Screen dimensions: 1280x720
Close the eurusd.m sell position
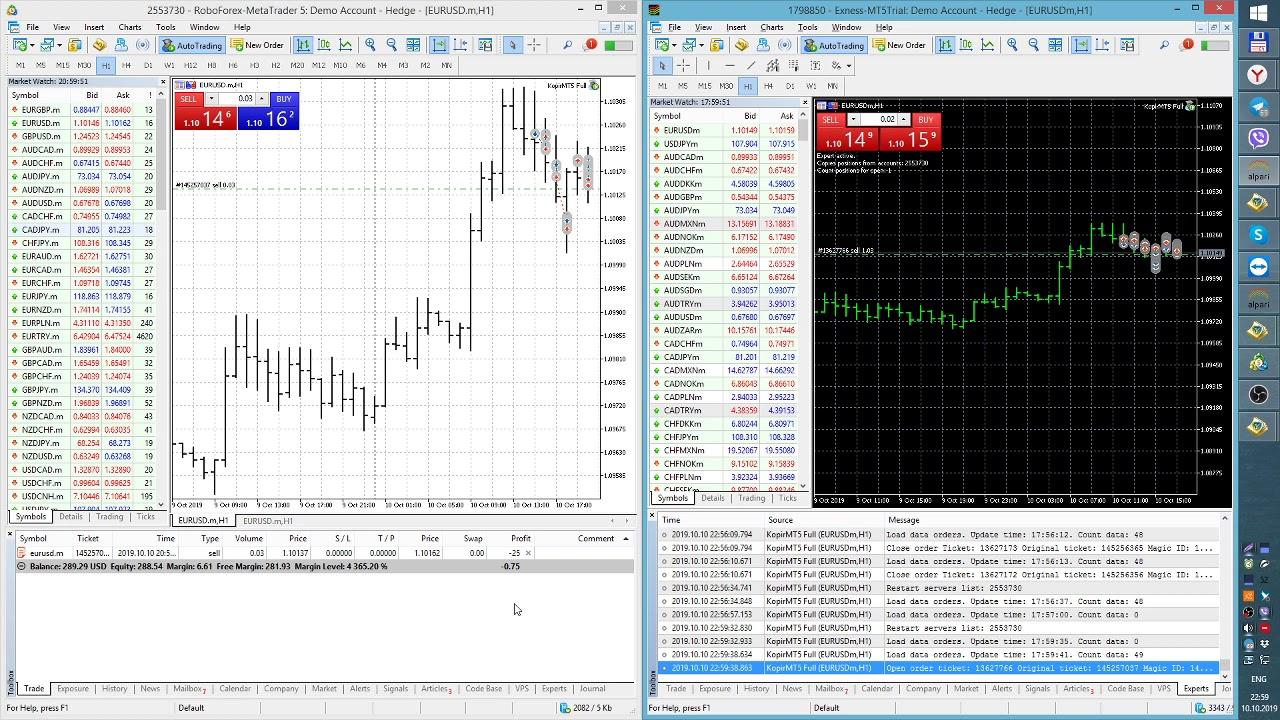pos(528,553)
